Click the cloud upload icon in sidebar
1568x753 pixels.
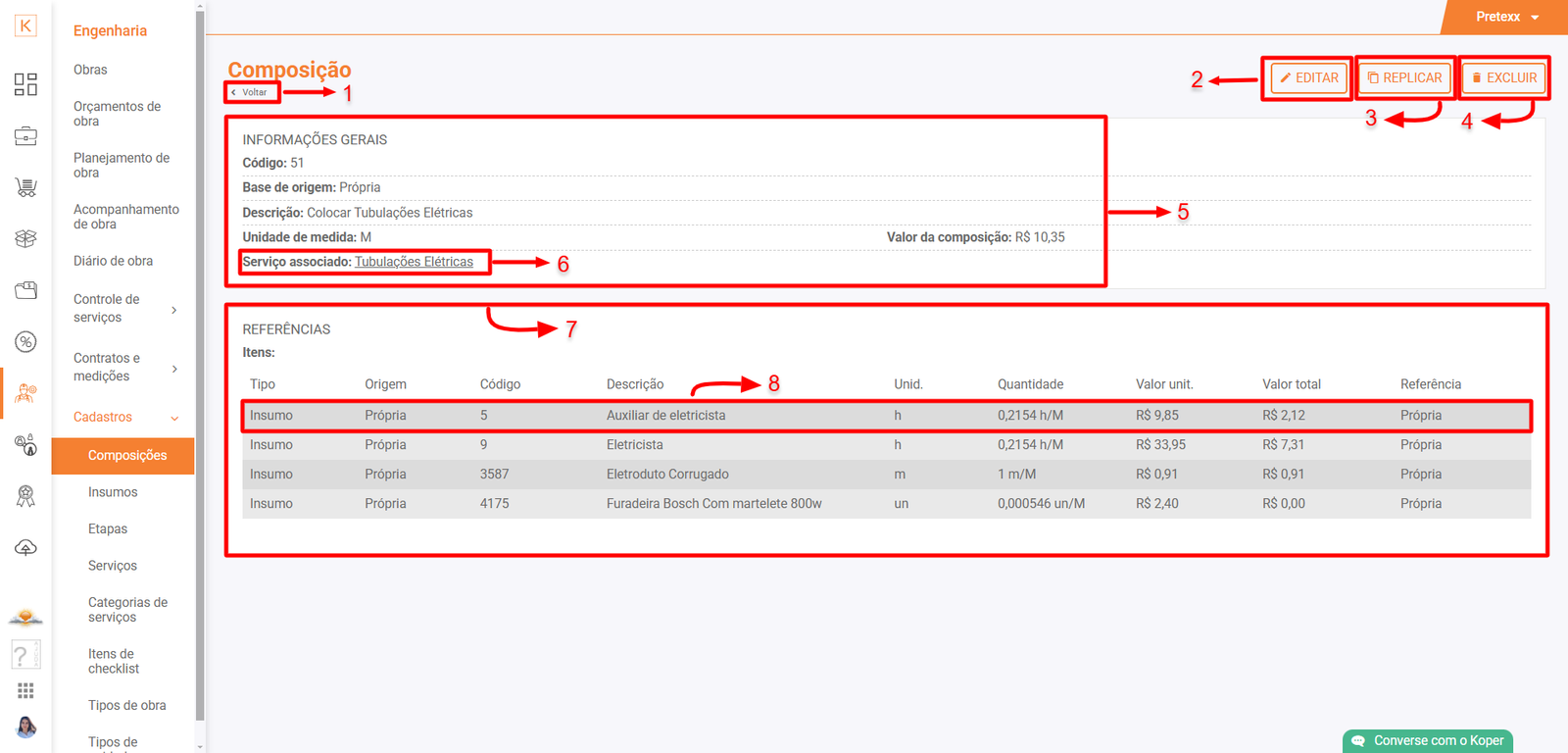pyautogui.click(x=25, y=547)
